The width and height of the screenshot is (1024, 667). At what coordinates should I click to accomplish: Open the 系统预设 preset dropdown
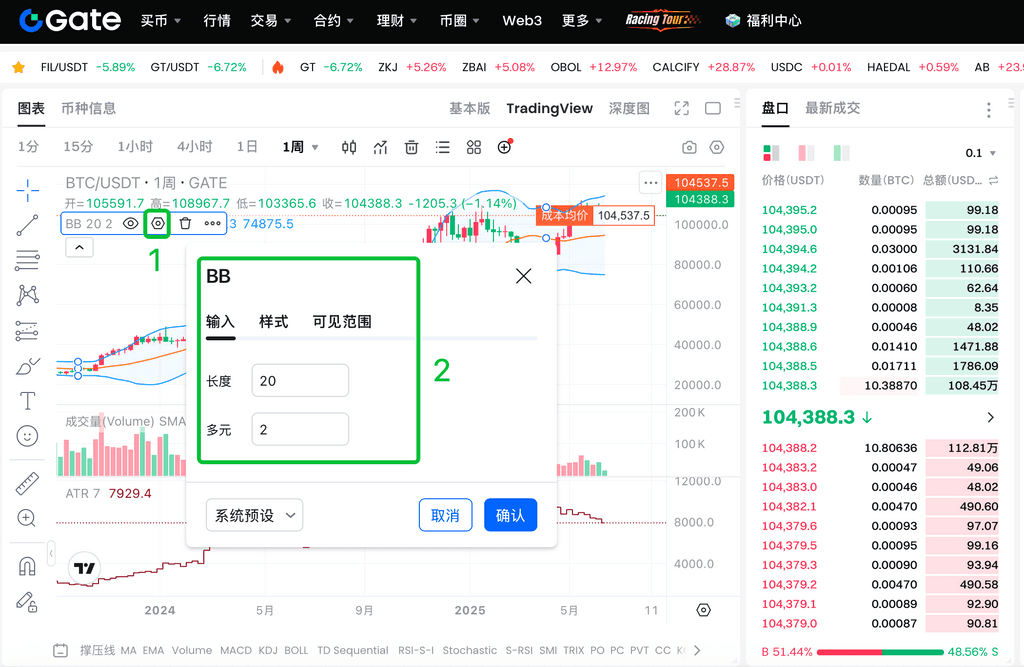254,516
